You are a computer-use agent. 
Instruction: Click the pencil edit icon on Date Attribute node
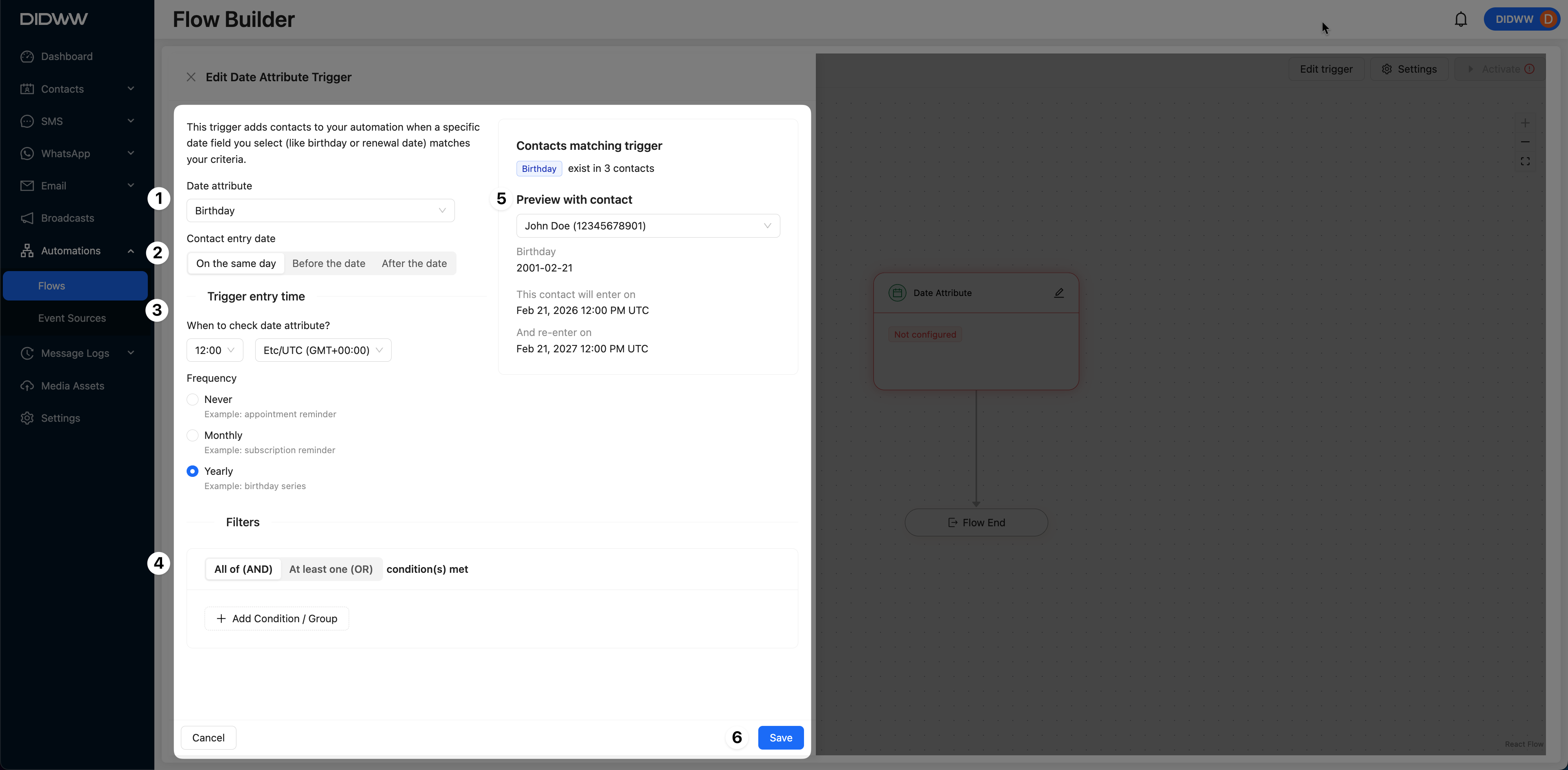click(x=1058, y=293)
